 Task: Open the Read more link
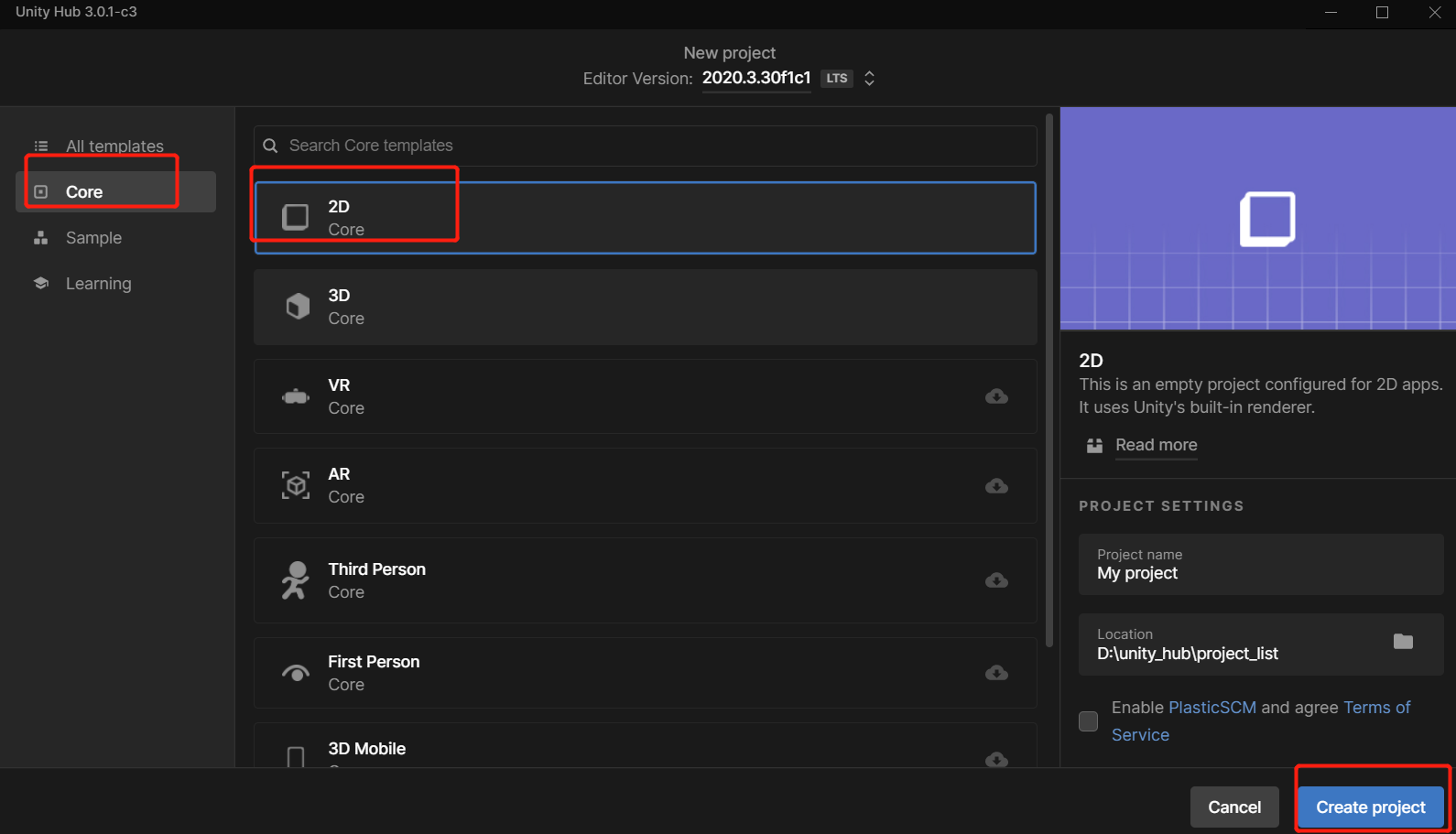point(1157,445)
